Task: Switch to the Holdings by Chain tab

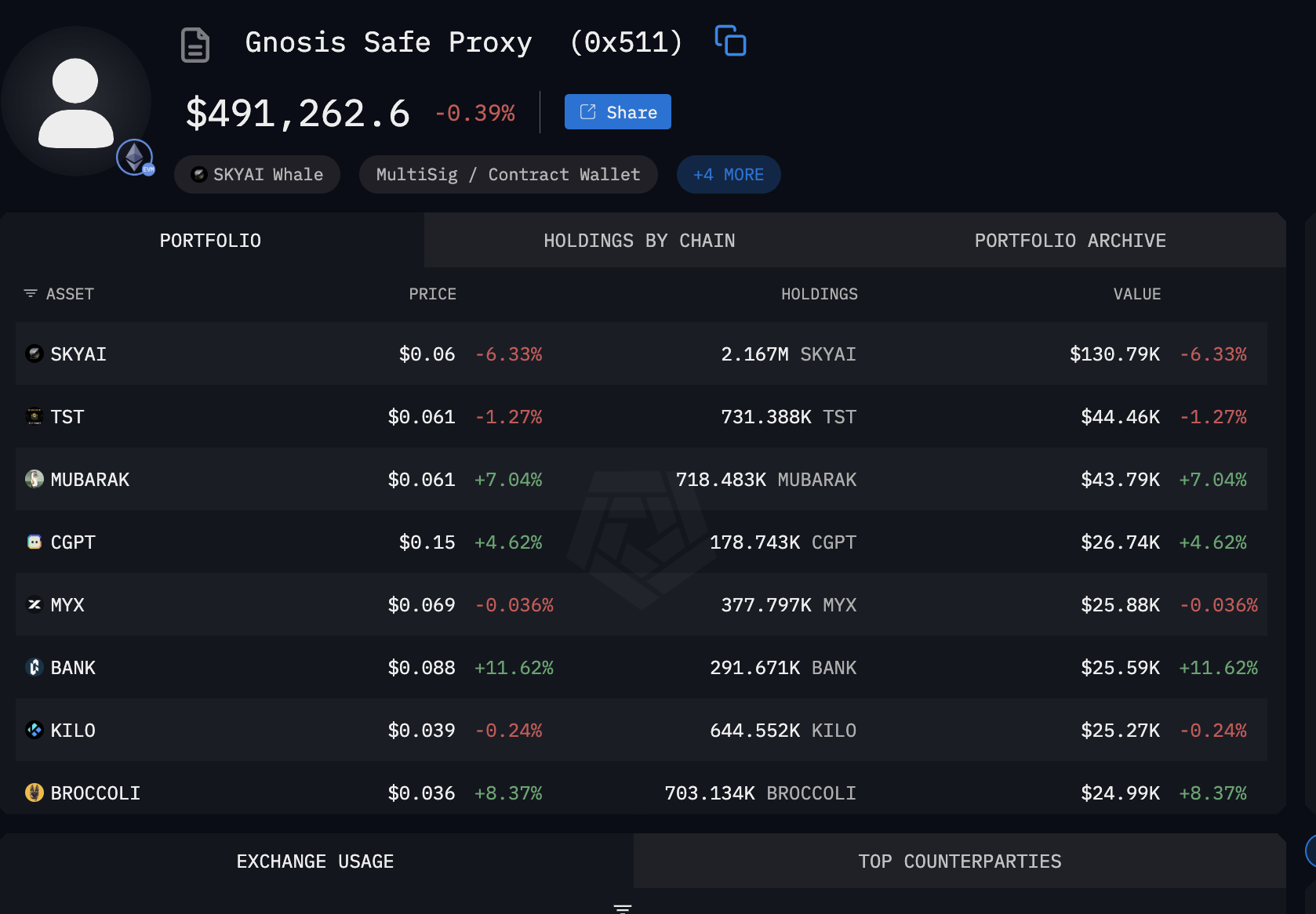Action: [639, 240]
